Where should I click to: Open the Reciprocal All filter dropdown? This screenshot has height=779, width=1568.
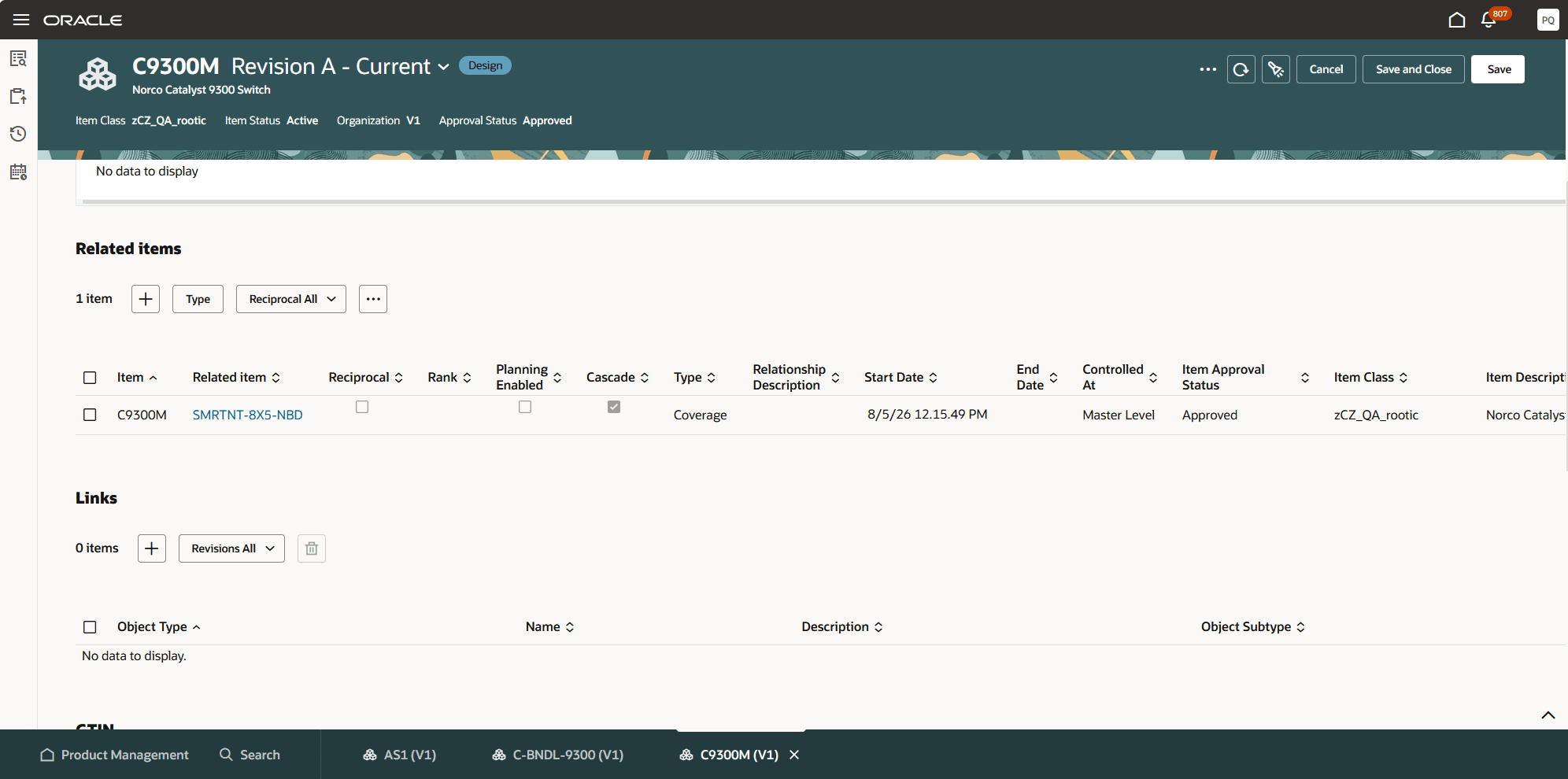coord(291,299)
